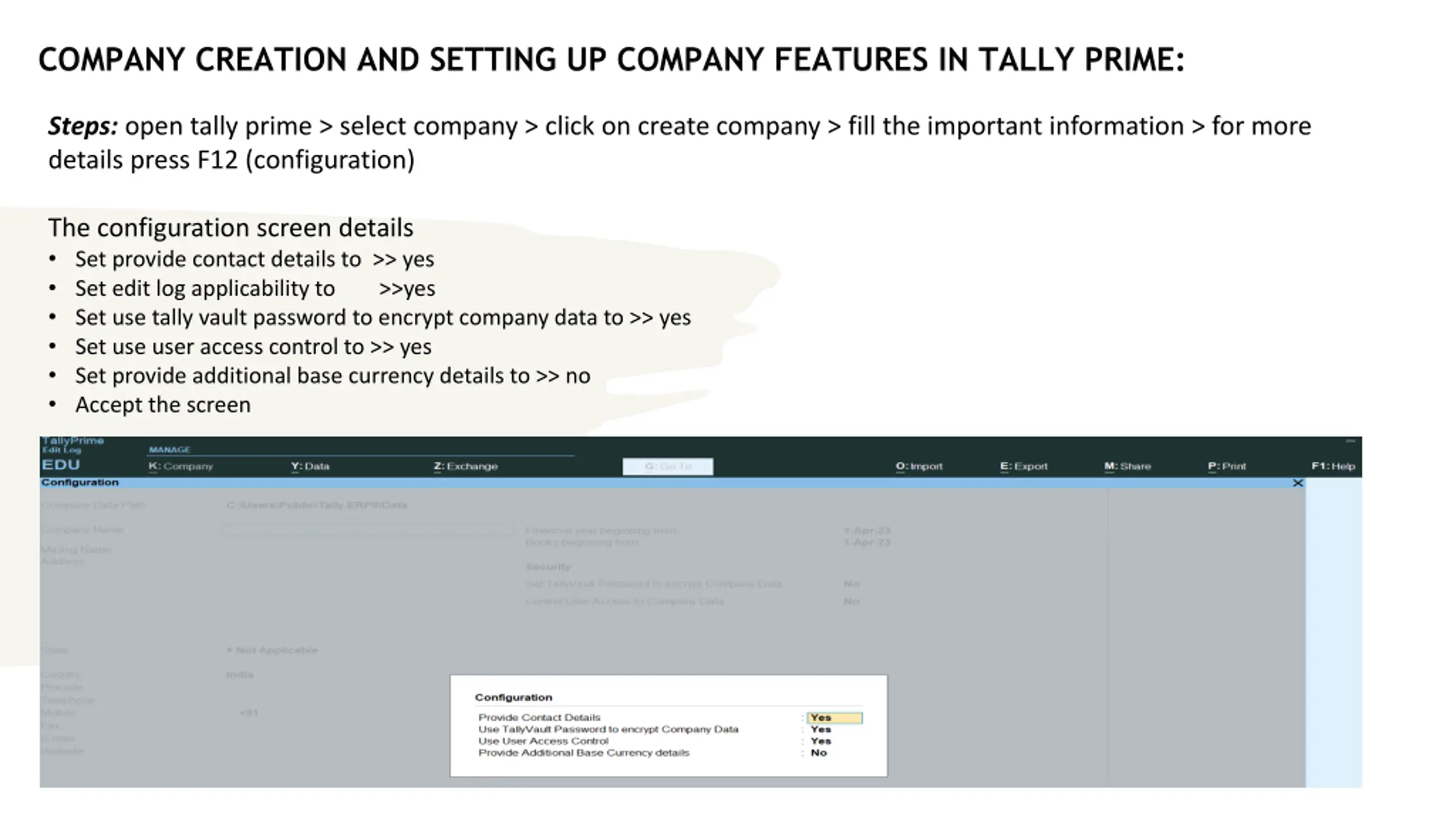This screenshot has width=1456, height=819.
Task: Click the State Not Applicable field
Action: pyautogui.click(x=272, y=650)
